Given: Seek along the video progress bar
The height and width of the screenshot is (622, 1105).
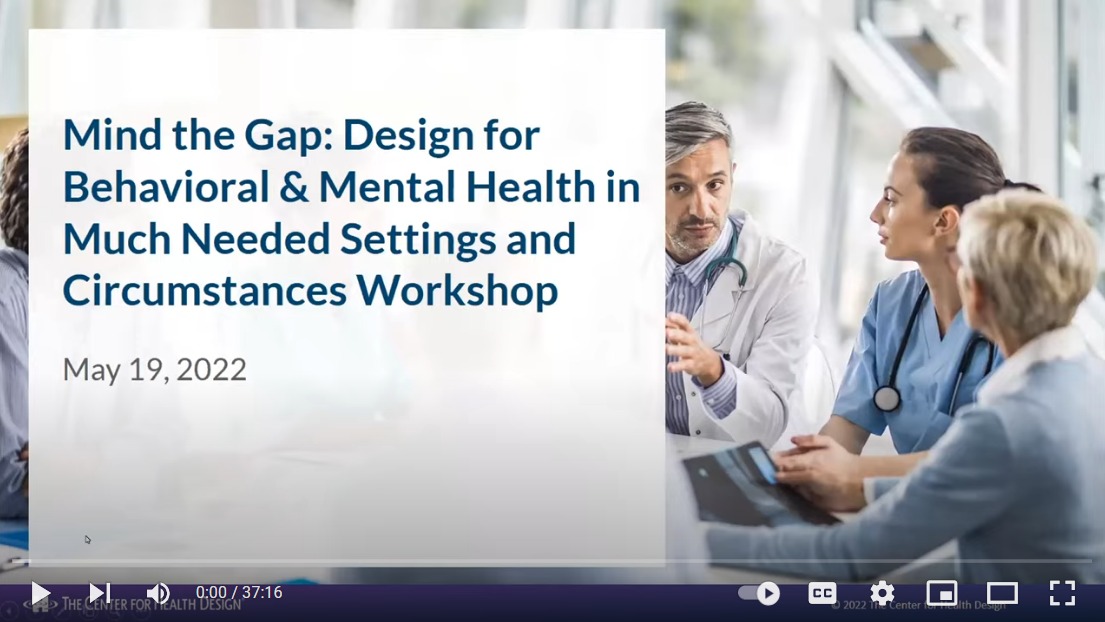Looking at the screenshot, I should [552, 561].
